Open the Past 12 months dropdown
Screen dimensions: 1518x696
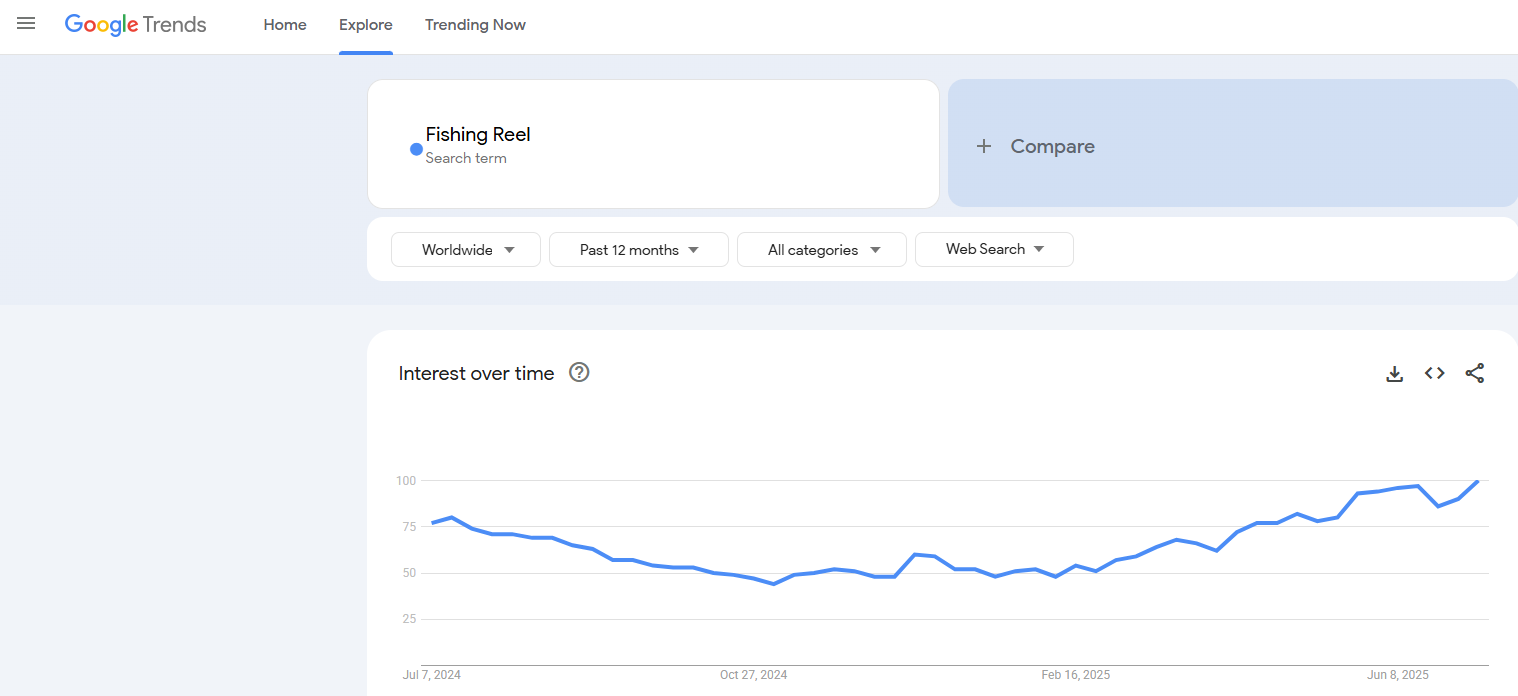tap(639, 250)
